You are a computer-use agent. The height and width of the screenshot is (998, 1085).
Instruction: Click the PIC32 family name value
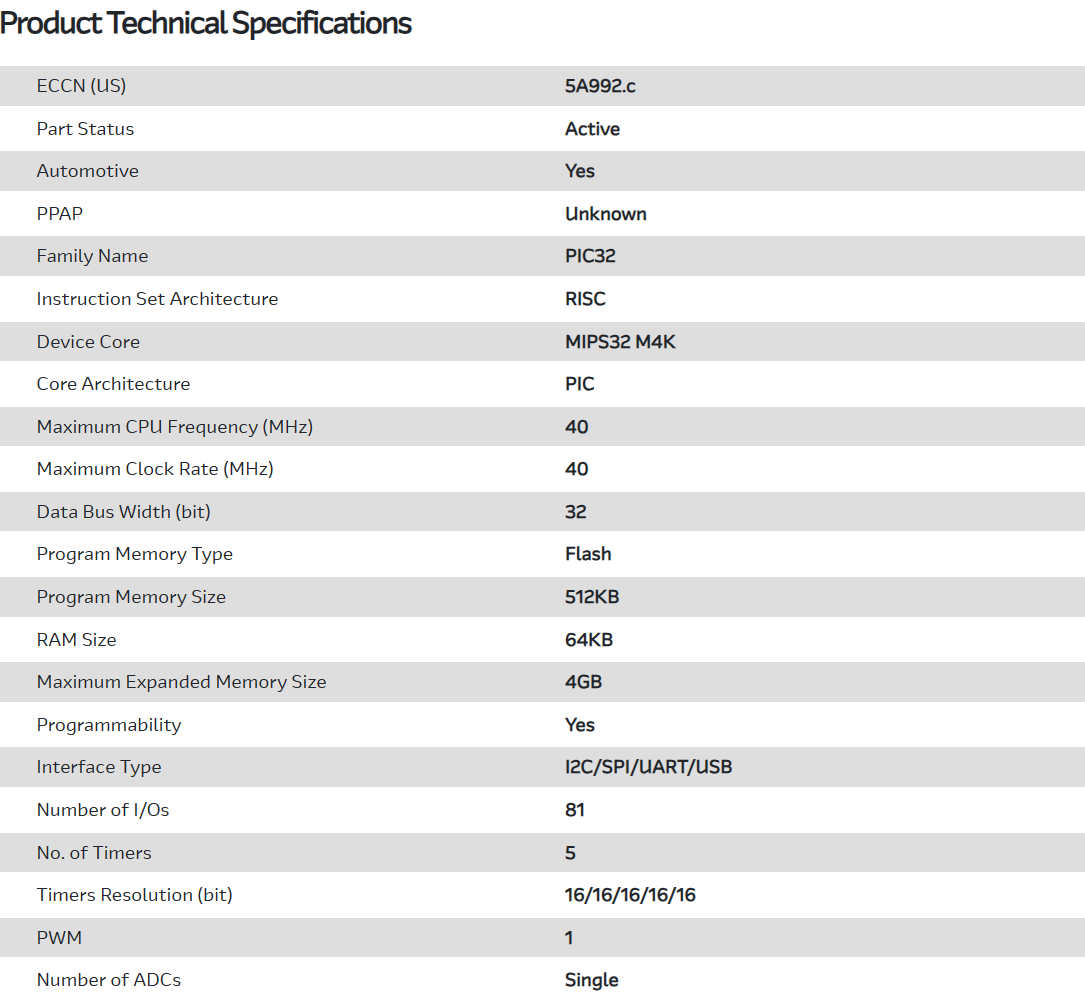click(x=590, y=256)
